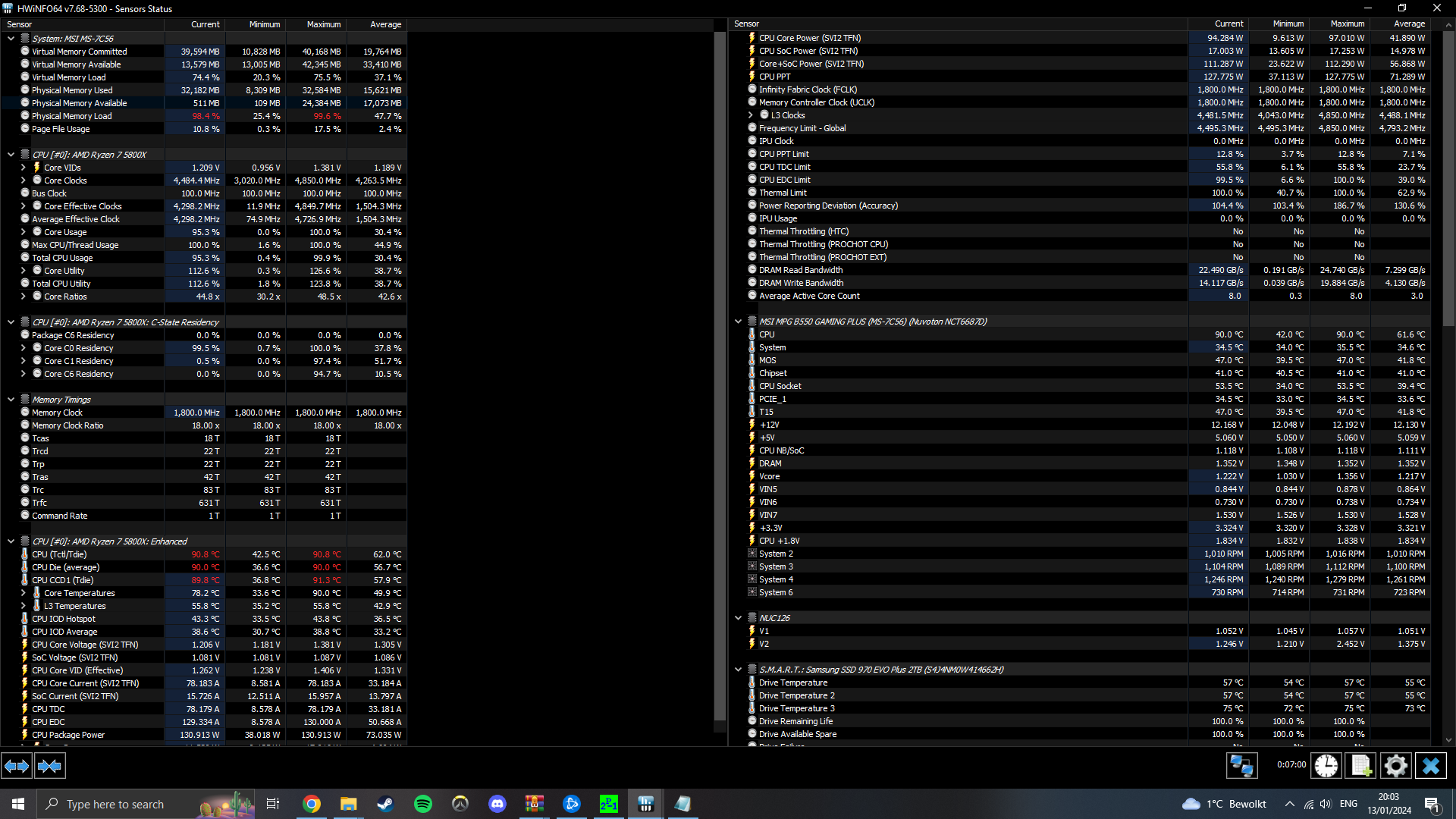Screen dimensions: 1456x819
Task: Close sensors with the blue X button
Action: (x=1430, y=766)
